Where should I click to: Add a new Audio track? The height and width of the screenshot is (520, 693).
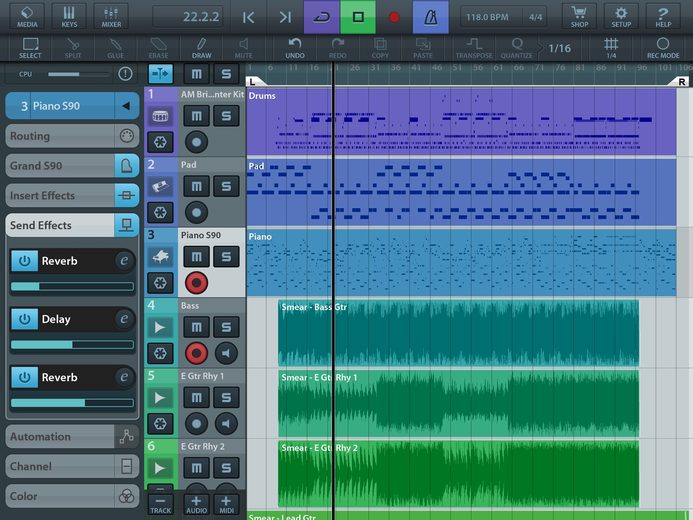click(x=196, y=504)
